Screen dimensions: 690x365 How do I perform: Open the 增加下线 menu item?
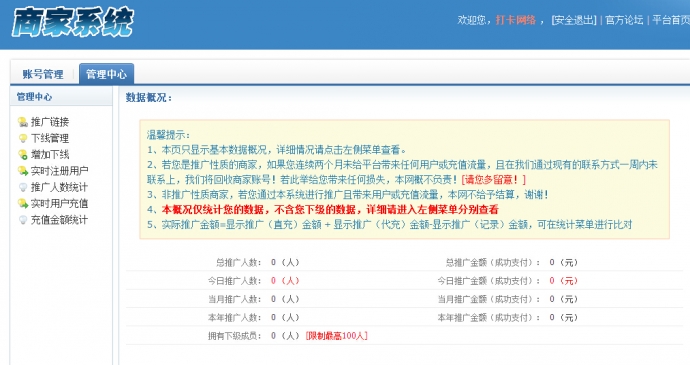click(x=50, y=155)
